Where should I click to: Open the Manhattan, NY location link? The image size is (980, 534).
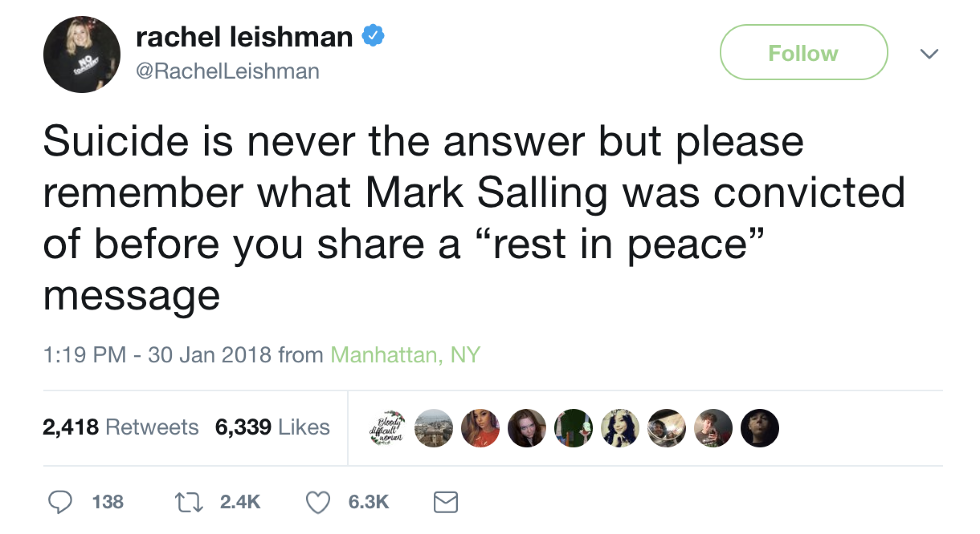pyautogui.click(x=405, y=355)
